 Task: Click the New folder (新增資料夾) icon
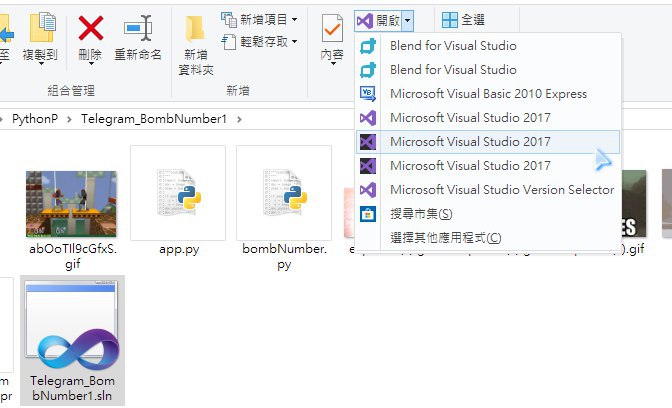click(195, 28)
